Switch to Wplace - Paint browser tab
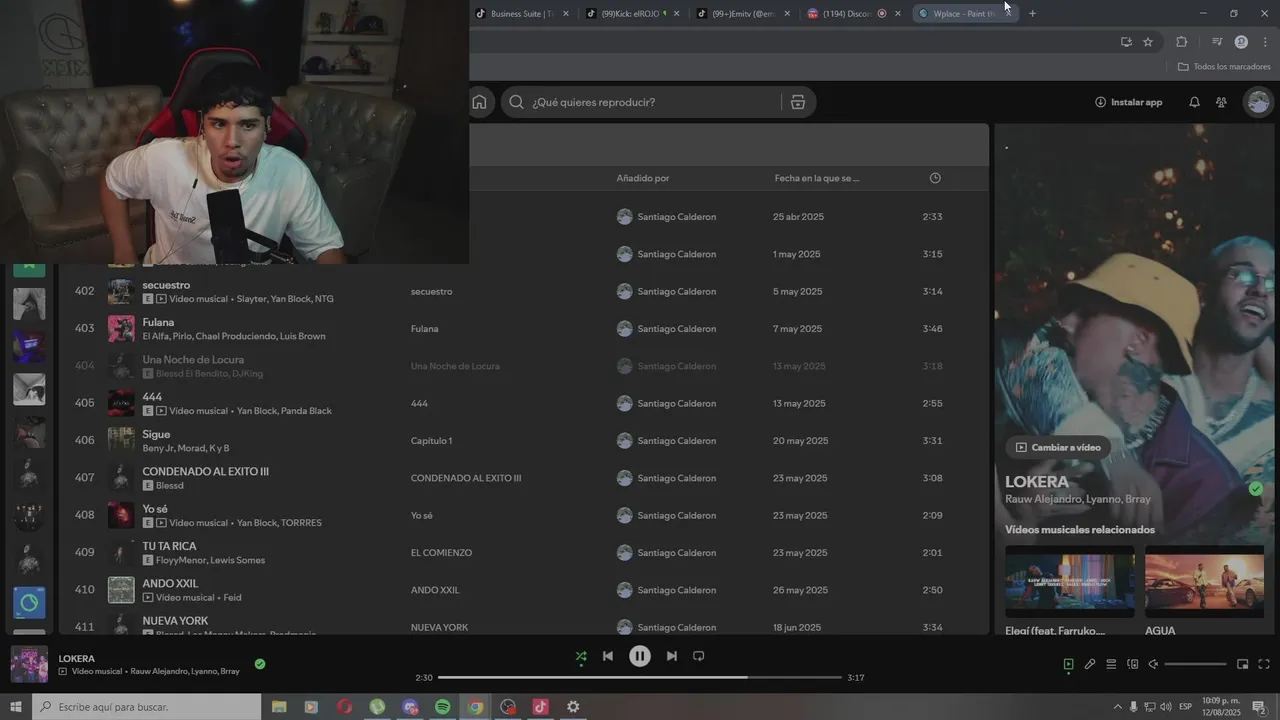The height and width of the screenshot is (720, 1280). (x=965, y=13)
